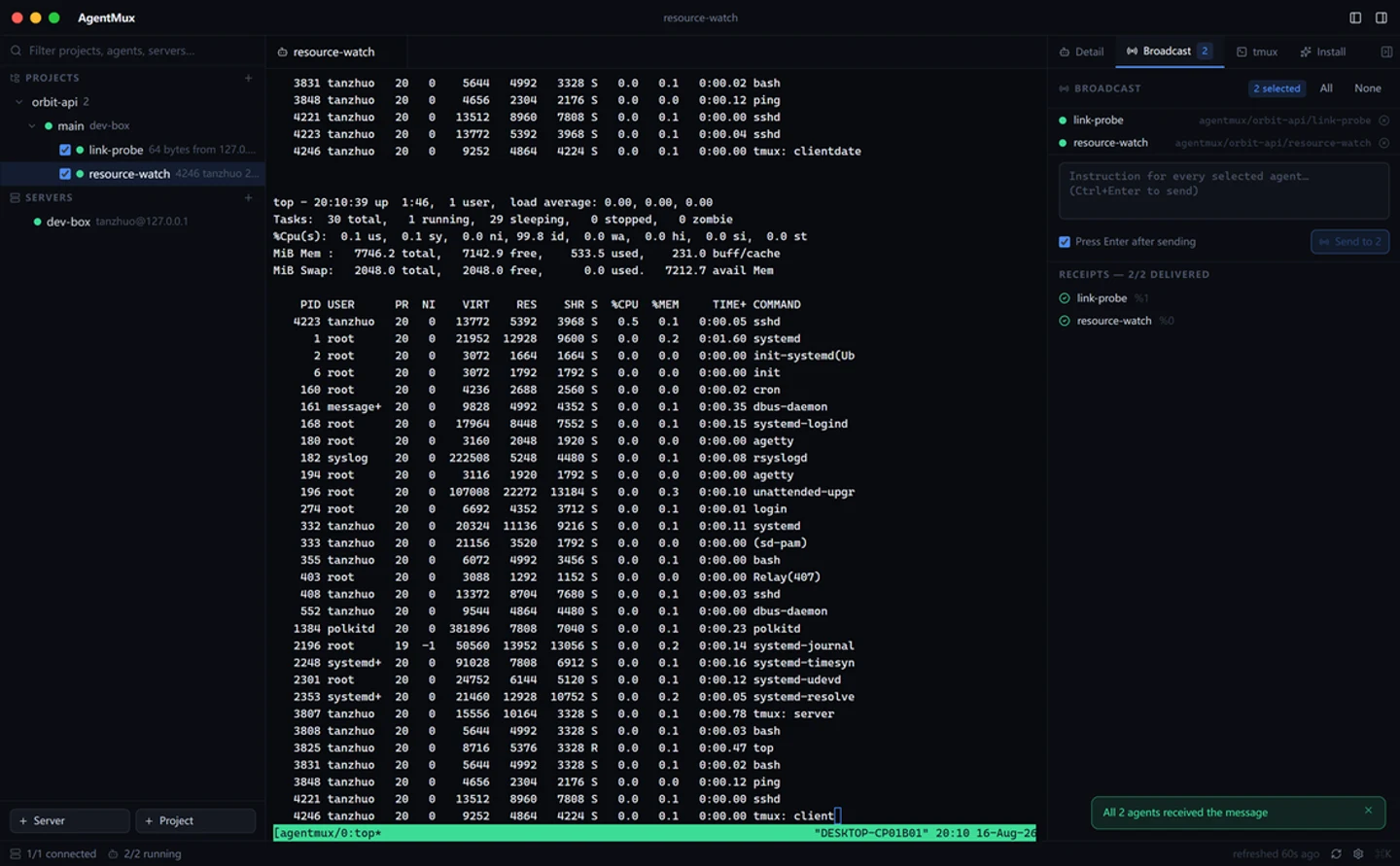The width and height of the screenshot is (1400, 866).
Task: Click the 2 selected filter button
Action: [x=1277, y=88]
